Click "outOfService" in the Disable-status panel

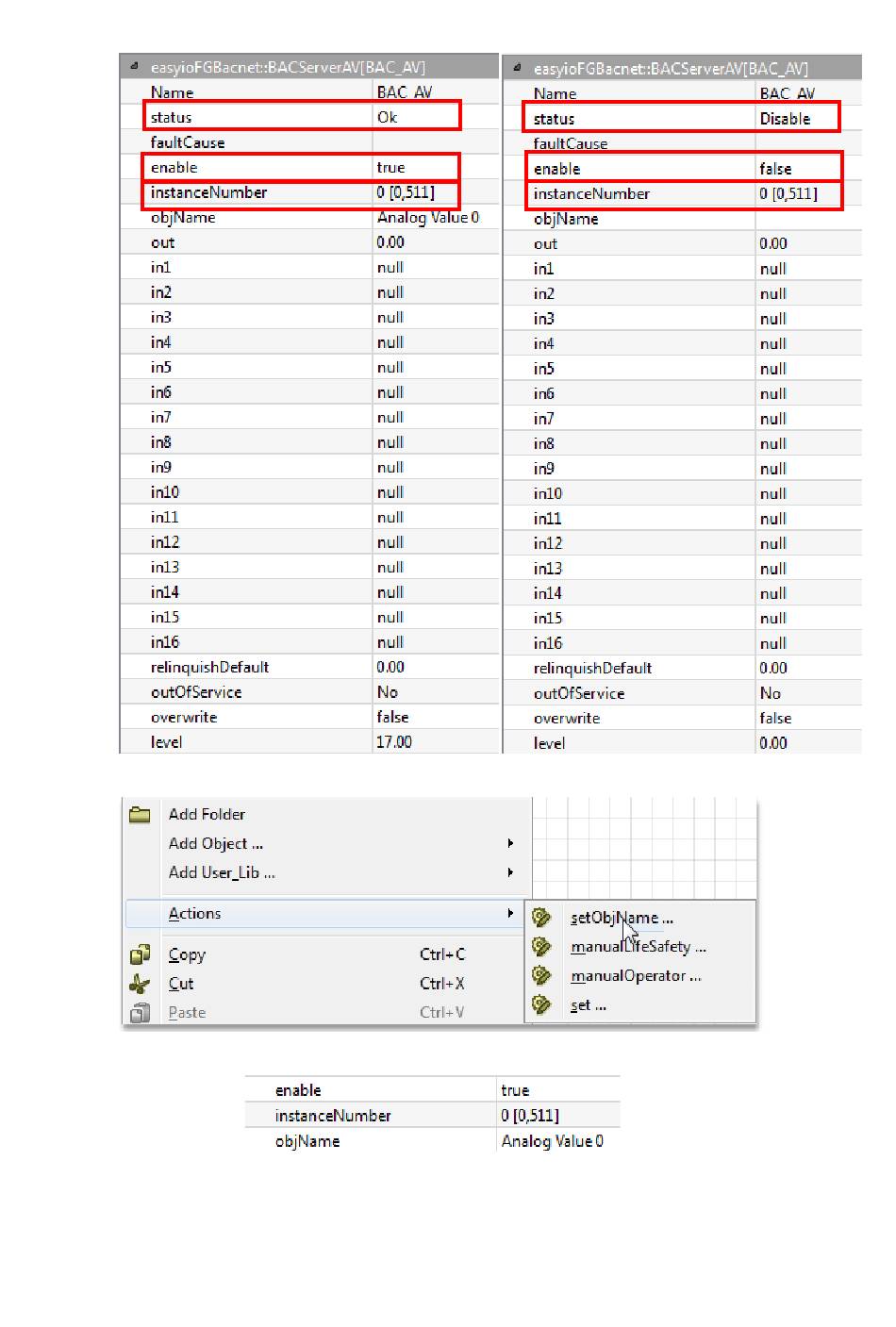coord(578,693)
